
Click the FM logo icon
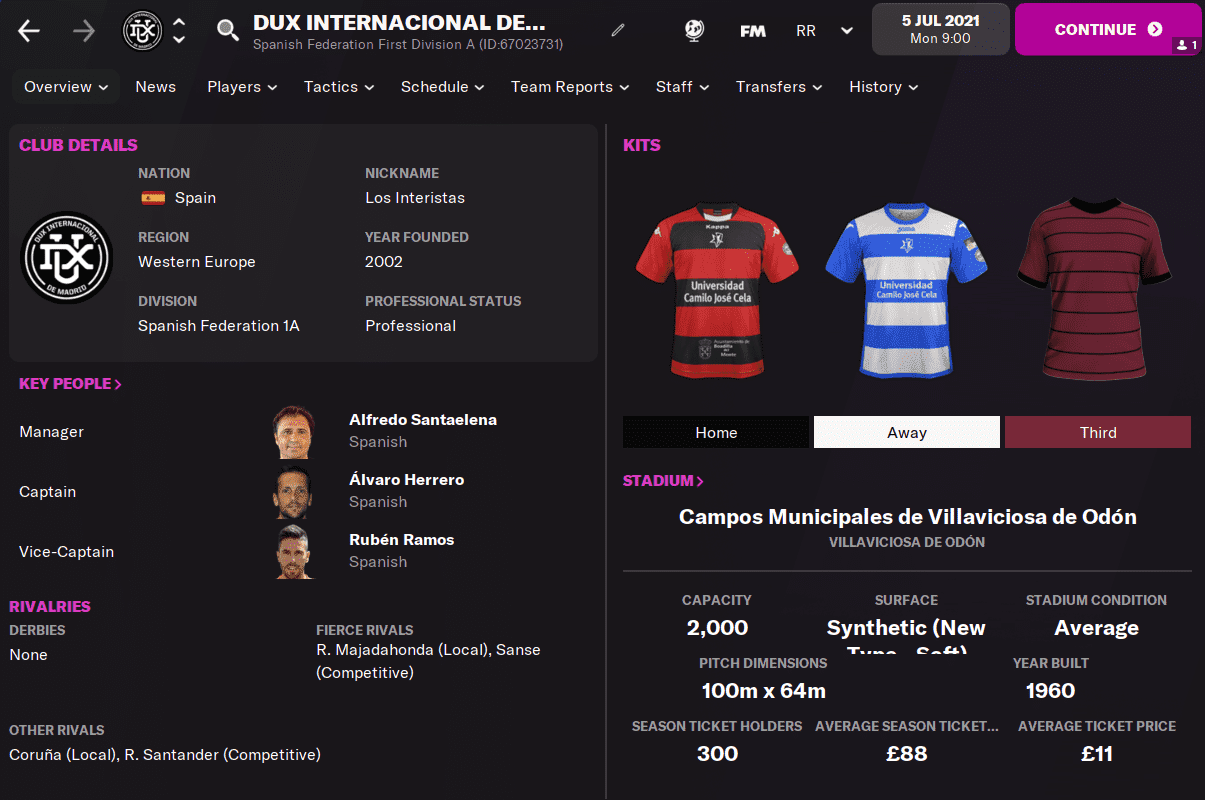[x=753, y=31]
